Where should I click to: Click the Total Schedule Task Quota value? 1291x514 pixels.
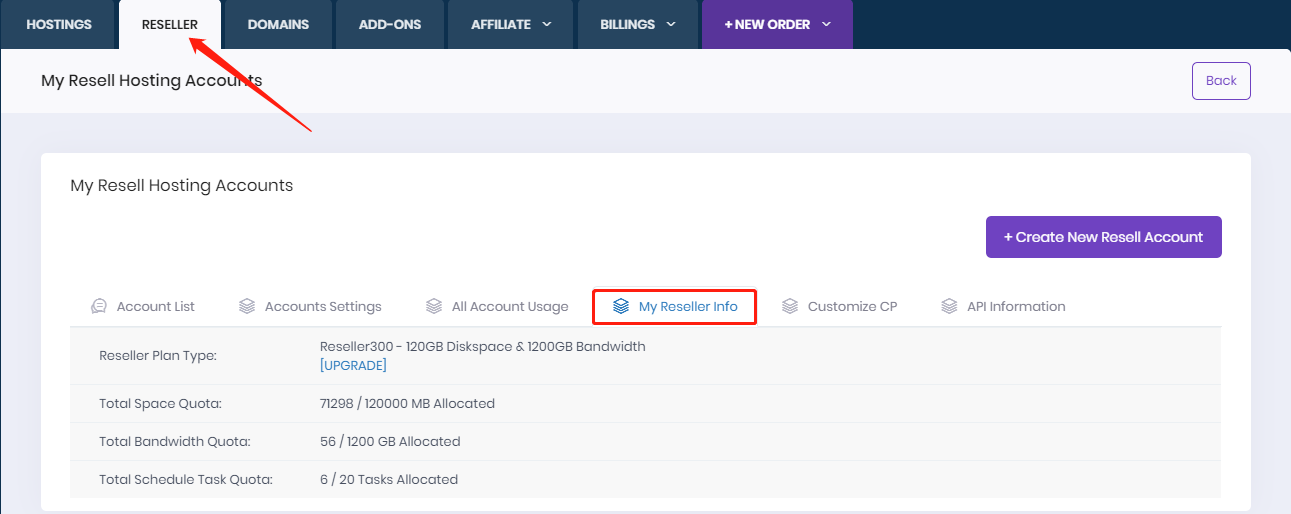point(388,479)
